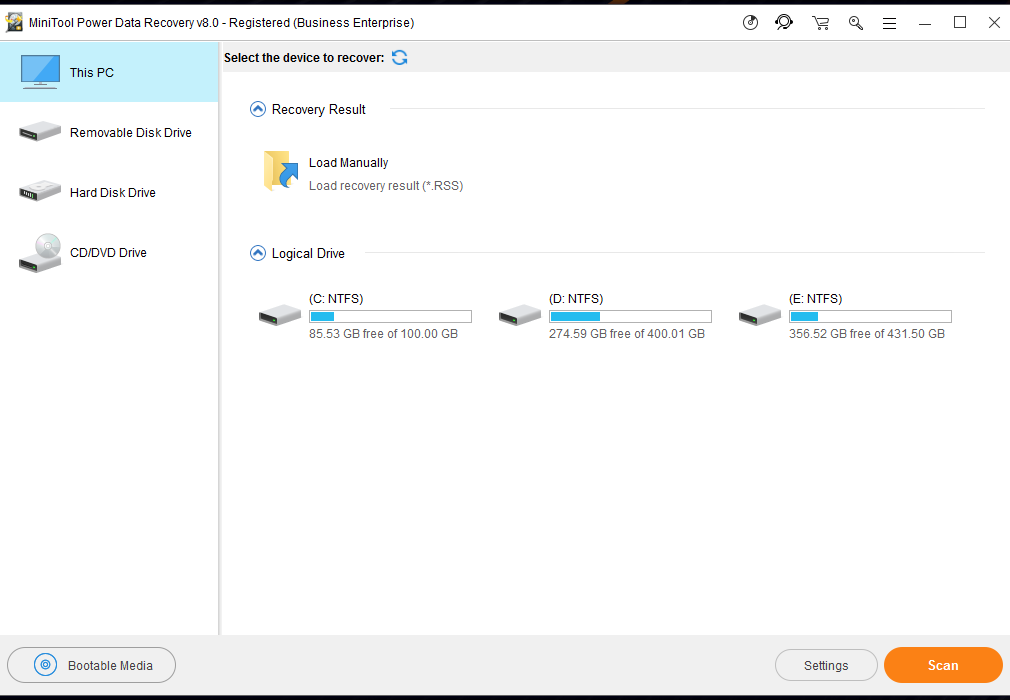Click '85.53 GB free of 100.00 GB'
This screenshot has width=1010, height=700.
coord(383,334)
